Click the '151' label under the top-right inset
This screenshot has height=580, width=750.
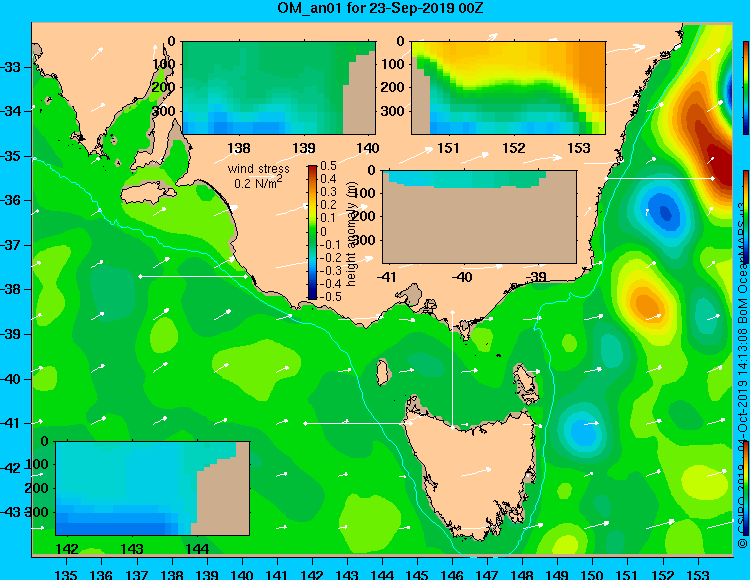pyautogui.click(x=448, y=148)
